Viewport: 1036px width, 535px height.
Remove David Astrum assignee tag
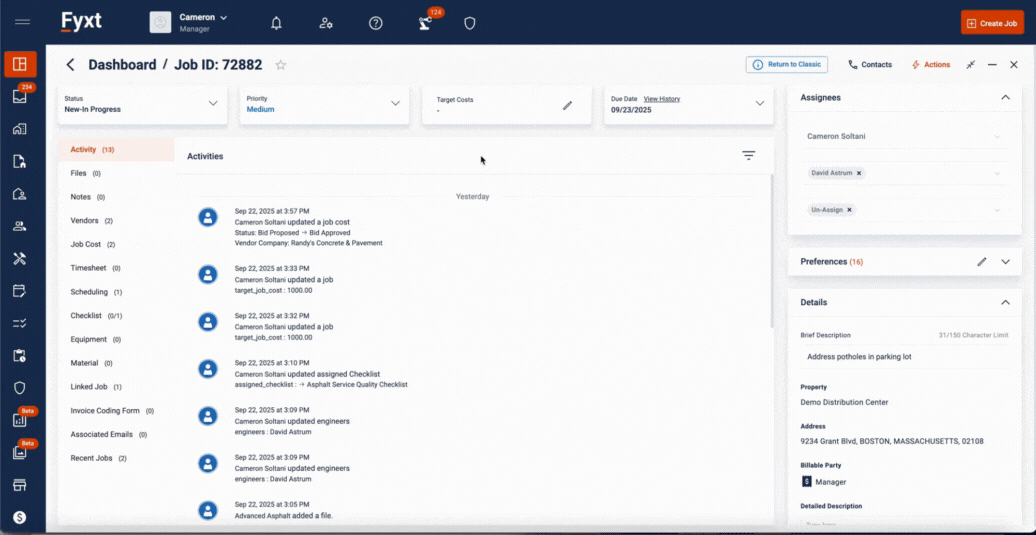859,173
